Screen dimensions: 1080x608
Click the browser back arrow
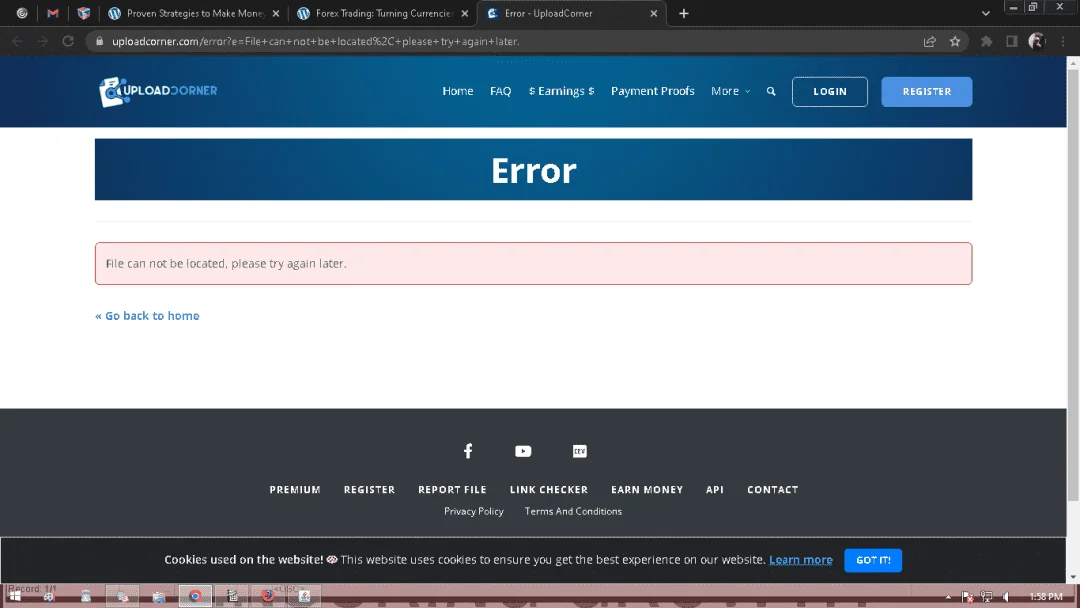point(17,41)
